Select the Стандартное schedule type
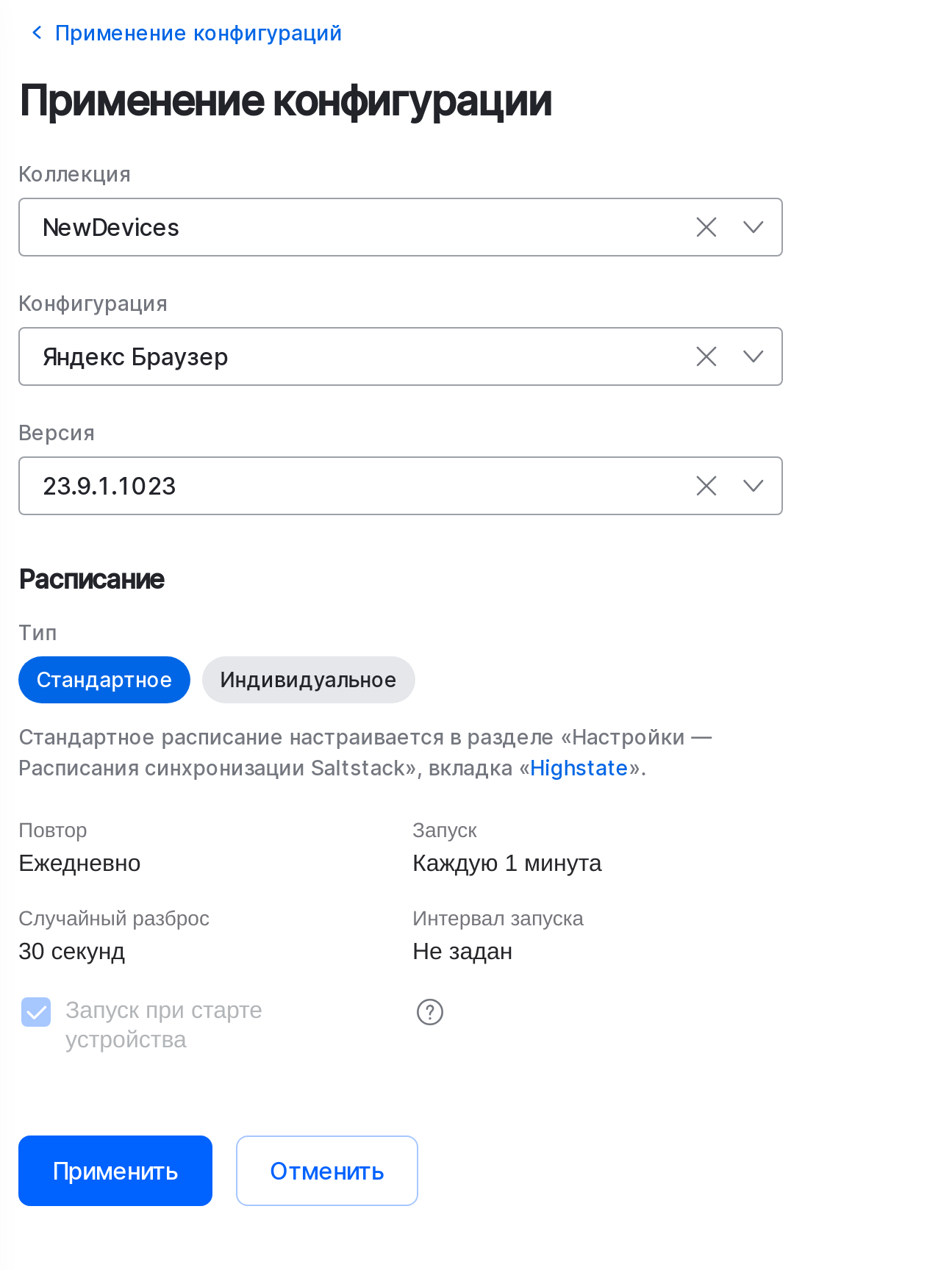952x1270 pixels. tap(104, 680)
